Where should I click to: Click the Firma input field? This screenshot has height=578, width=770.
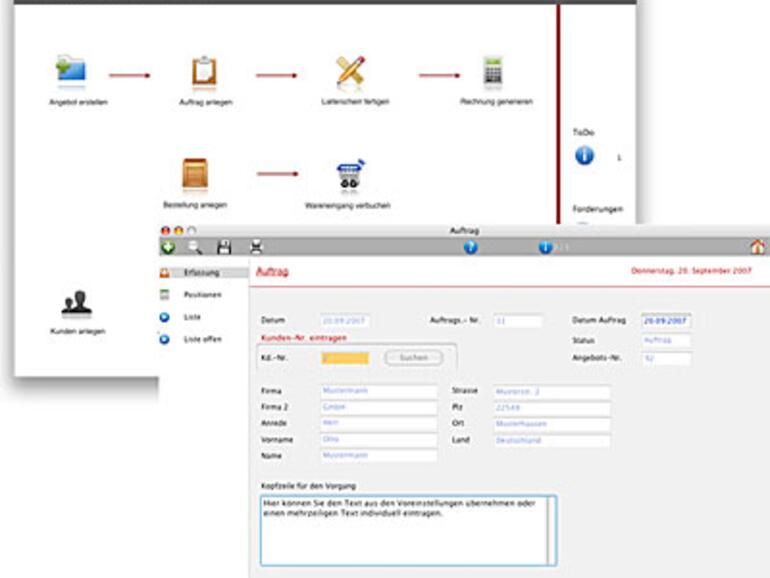(x=379, y=391)
